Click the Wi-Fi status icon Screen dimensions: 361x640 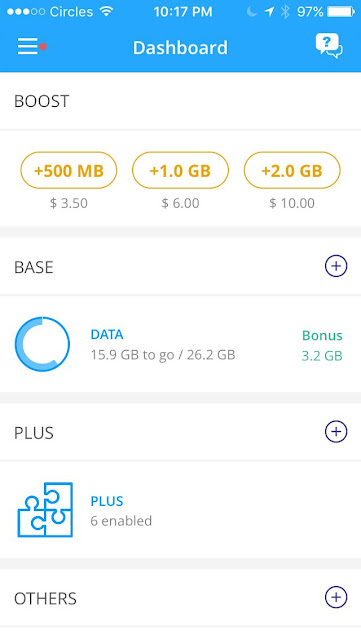(x=107, y=11)
